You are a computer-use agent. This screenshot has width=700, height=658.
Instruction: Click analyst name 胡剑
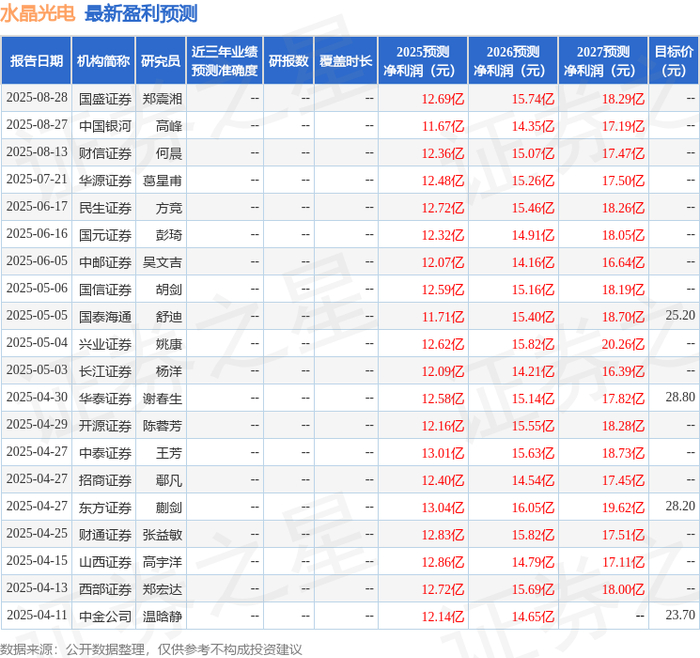click(x=169, y=289)
